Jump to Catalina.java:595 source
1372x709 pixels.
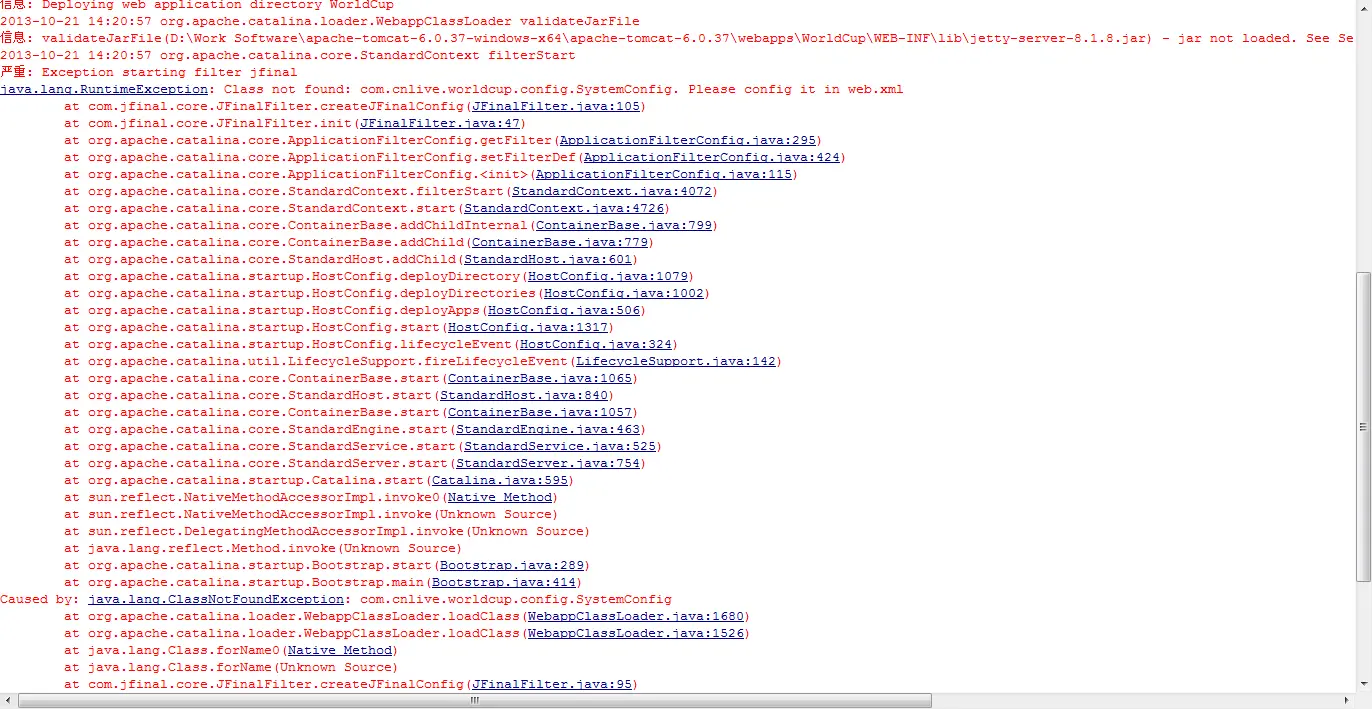click(x=500, y=480)
